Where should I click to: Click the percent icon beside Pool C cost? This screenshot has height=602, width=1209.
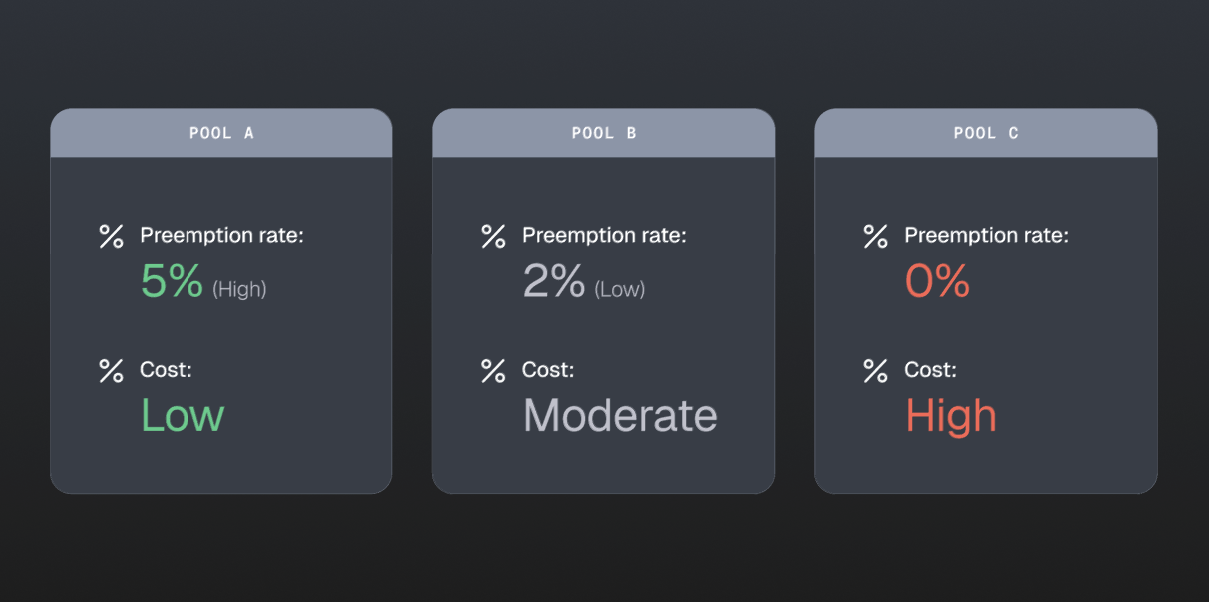coord(875,371)
